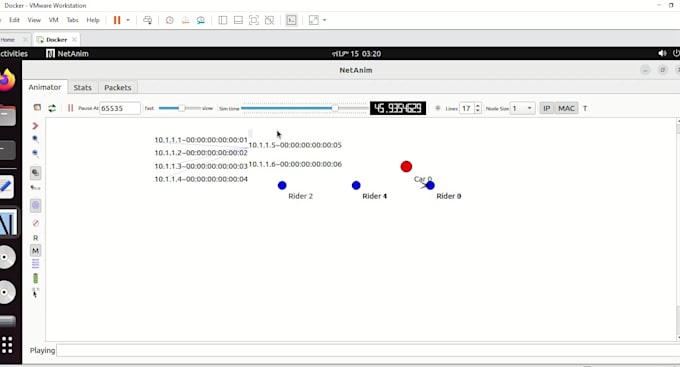The height and width of the screenshot is (367, 680).
Task: Click the unity mode icon
Action: pos(269,20)
